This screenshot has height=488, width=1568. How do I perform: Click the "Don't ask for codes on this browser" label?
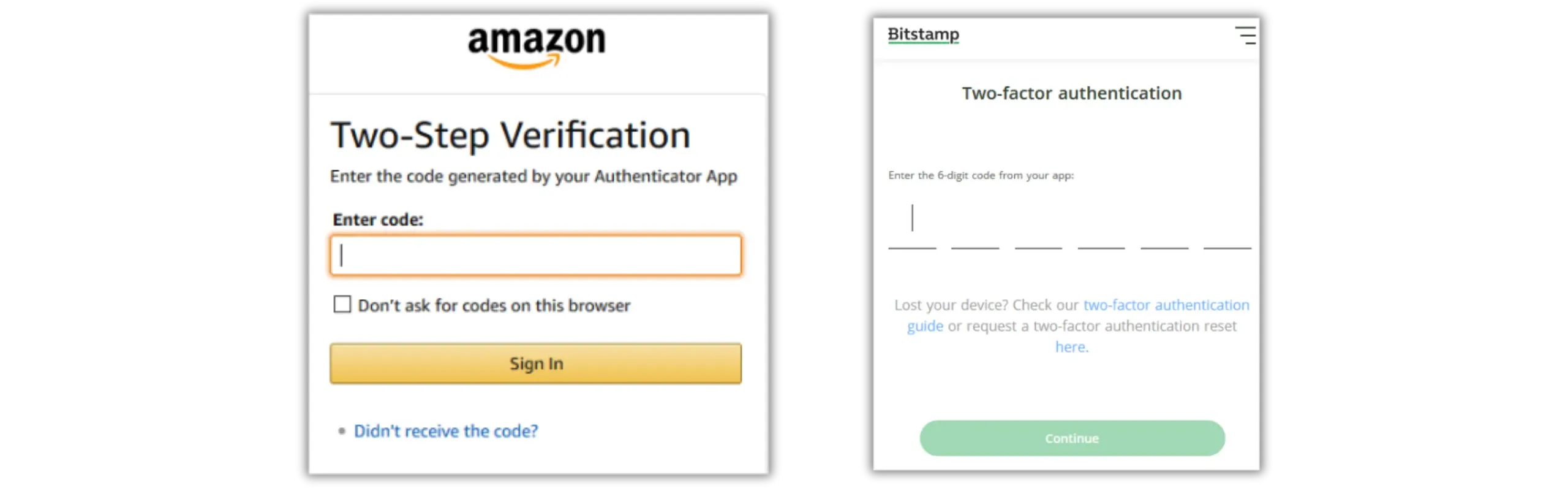(x=494, y=305)
